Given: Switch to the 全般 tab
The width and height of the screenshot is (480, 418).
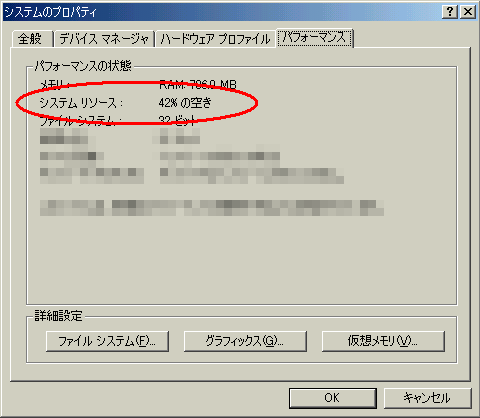Looking at the screenshot, I should pyautogui.click(x=32, y=39).
